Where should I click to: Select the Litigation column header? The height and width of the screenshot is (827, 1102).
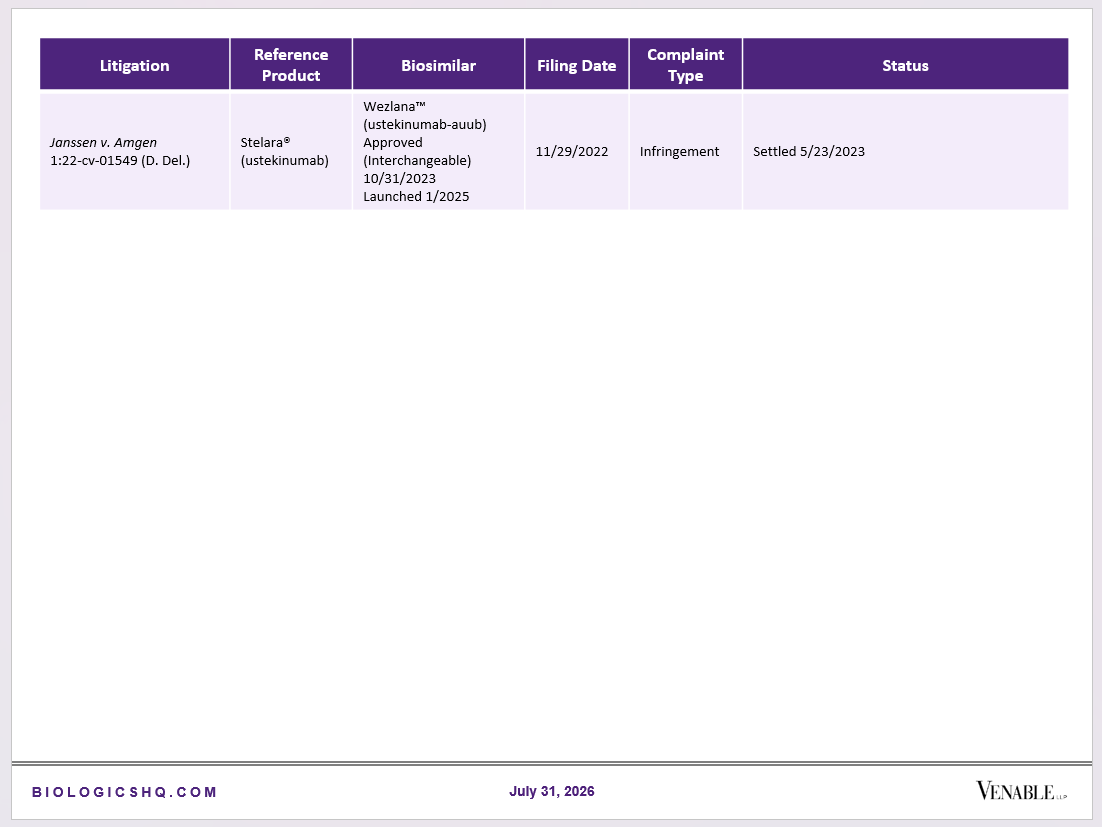[x=134, y=65]
